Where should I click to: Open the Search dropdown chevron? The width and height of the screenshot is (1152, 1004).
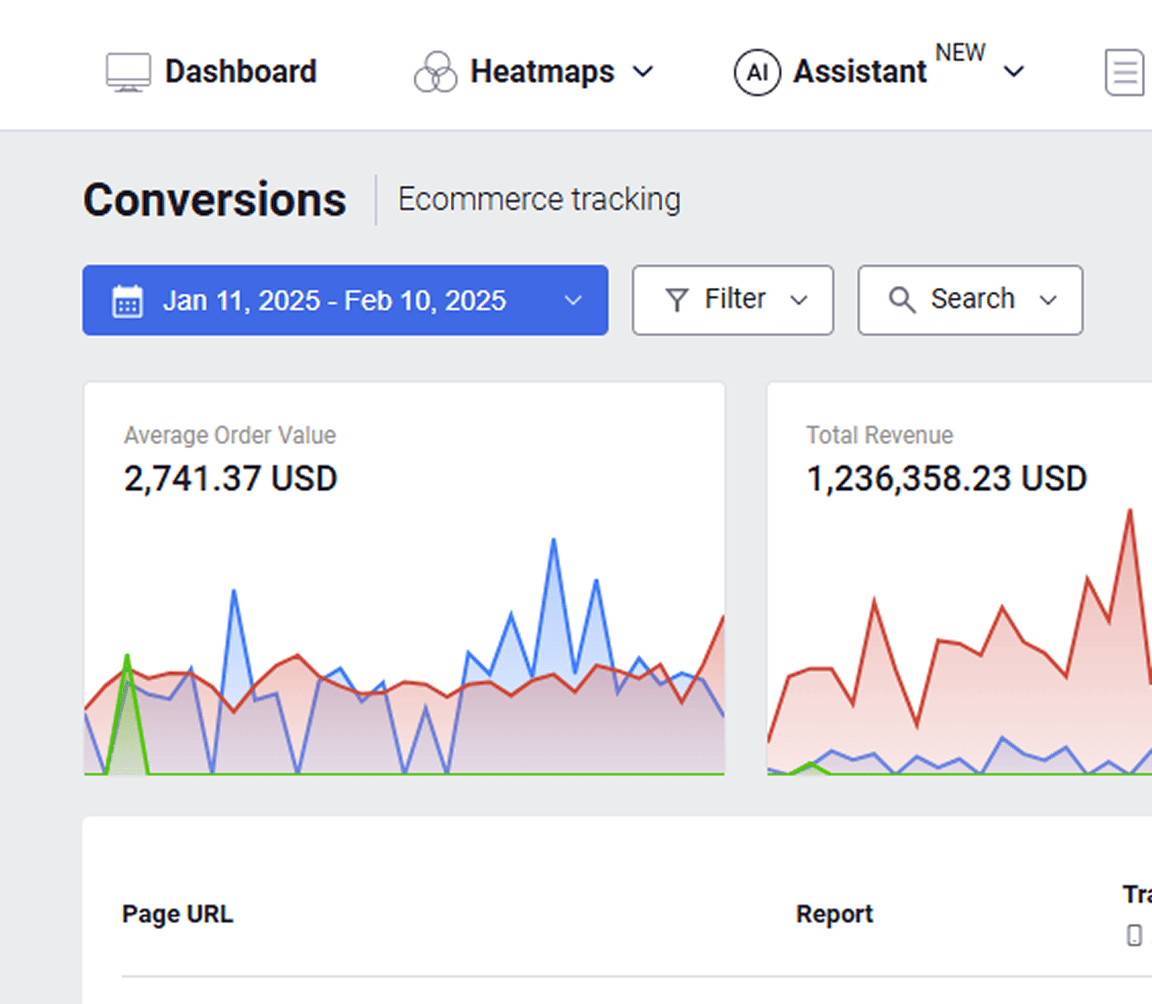pos(1048,300)
